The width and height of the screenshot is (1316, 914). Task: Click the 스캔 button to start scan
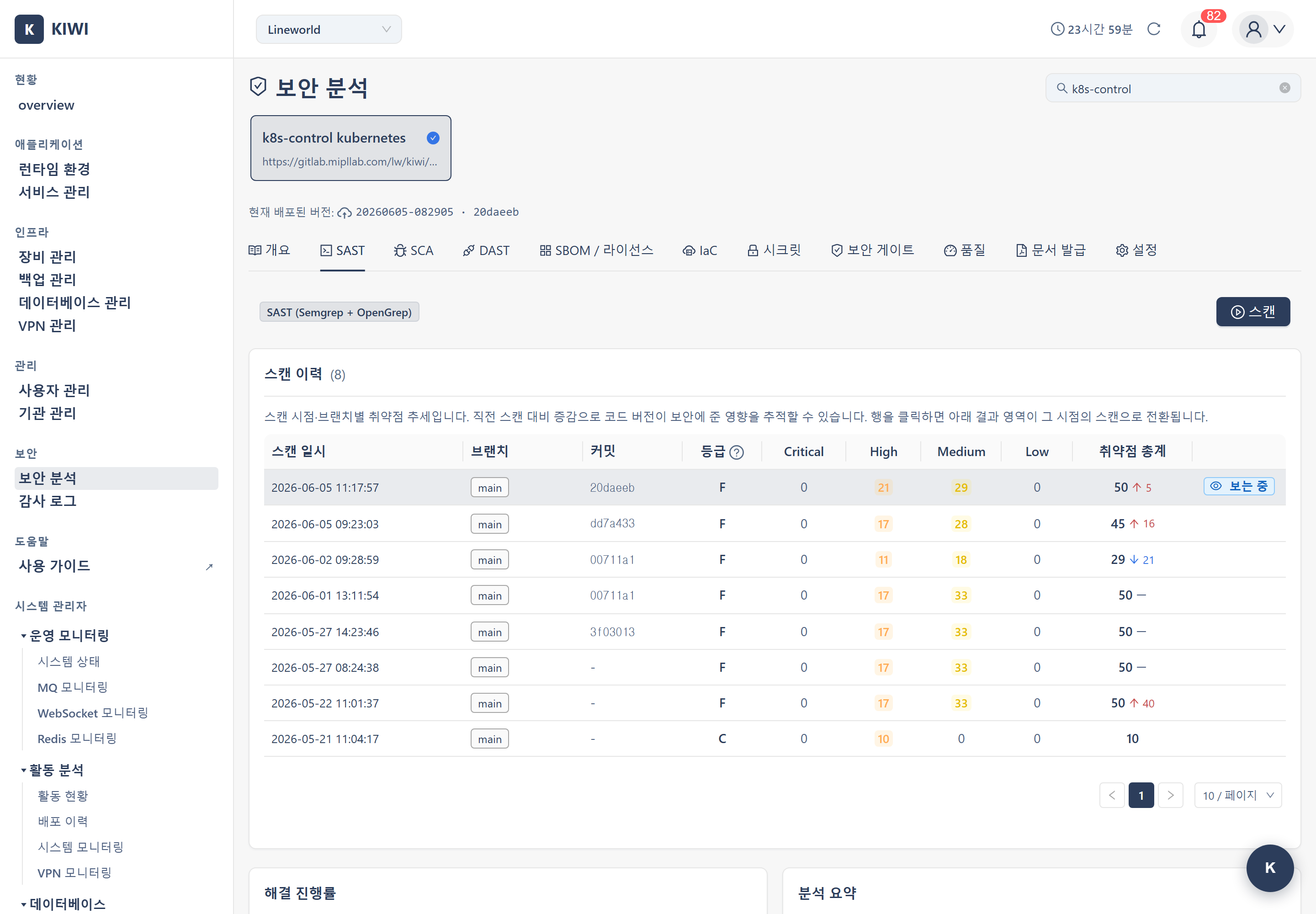[1253, 312]
